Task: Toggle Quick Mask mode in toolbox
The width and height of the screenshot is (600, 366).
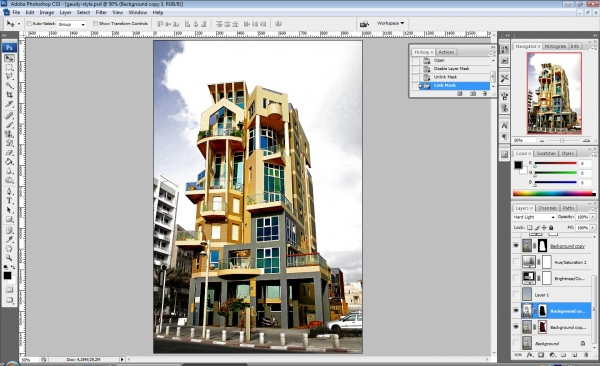Action: pos(9,289)
